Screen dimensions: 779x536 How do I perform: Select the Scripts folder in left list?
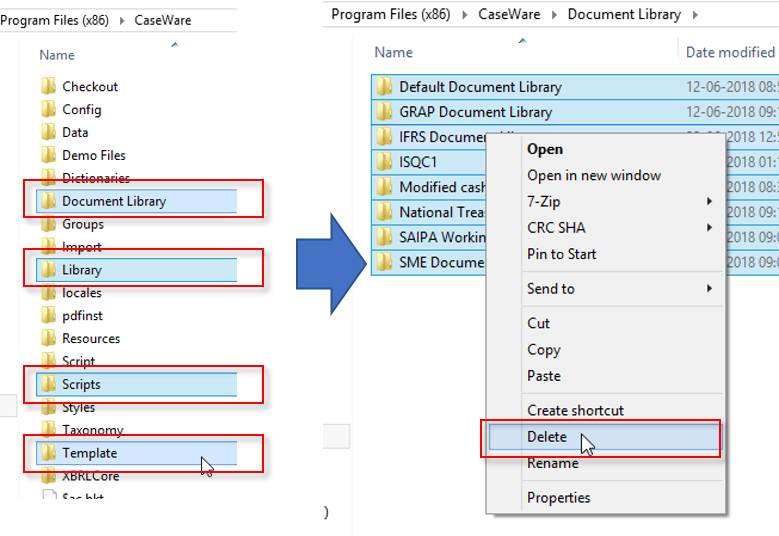click(81, 384)
